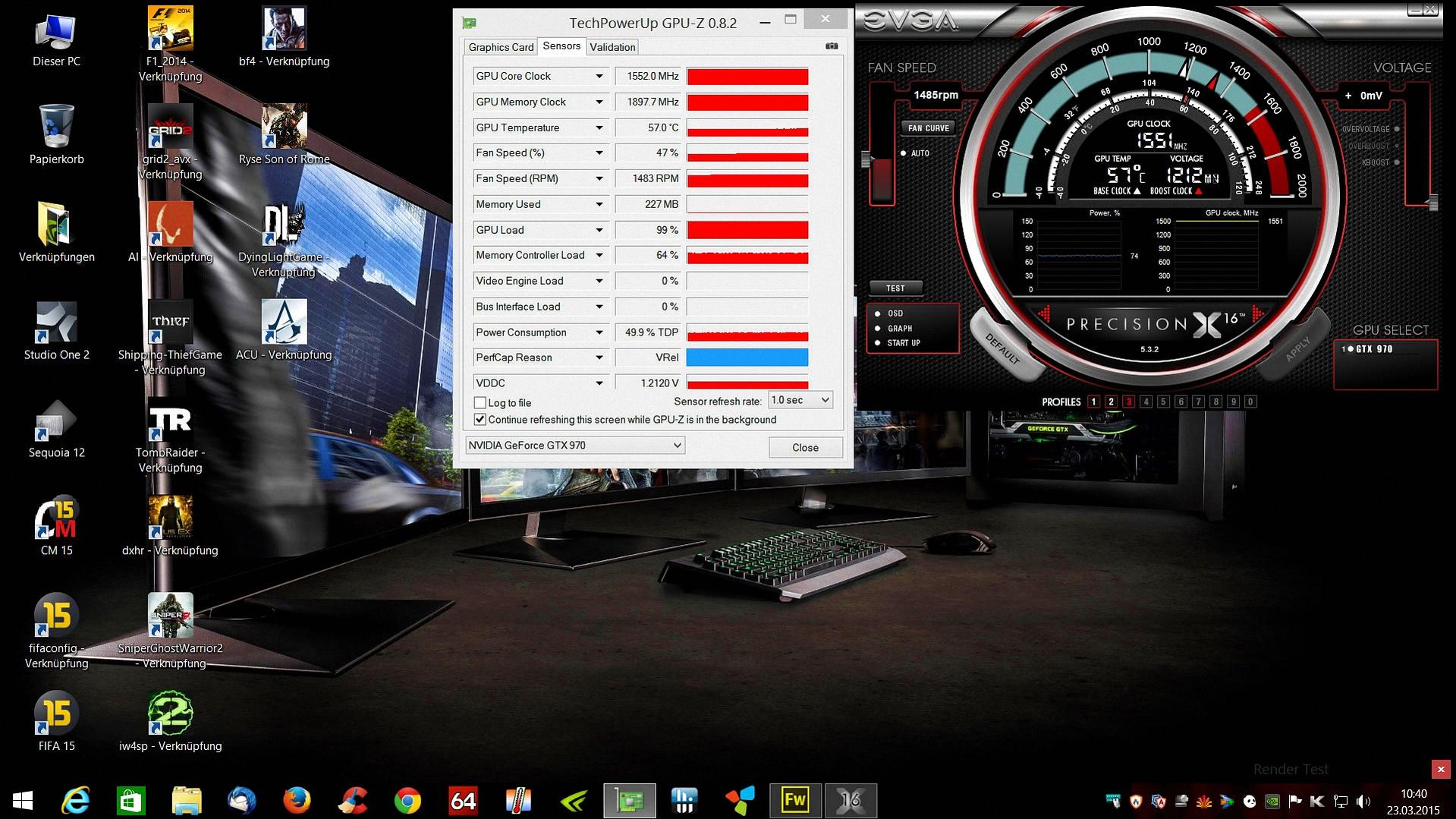Select the Ryse Son of Rome icon
Screen dimensions: 1456x819
point(284,126)
